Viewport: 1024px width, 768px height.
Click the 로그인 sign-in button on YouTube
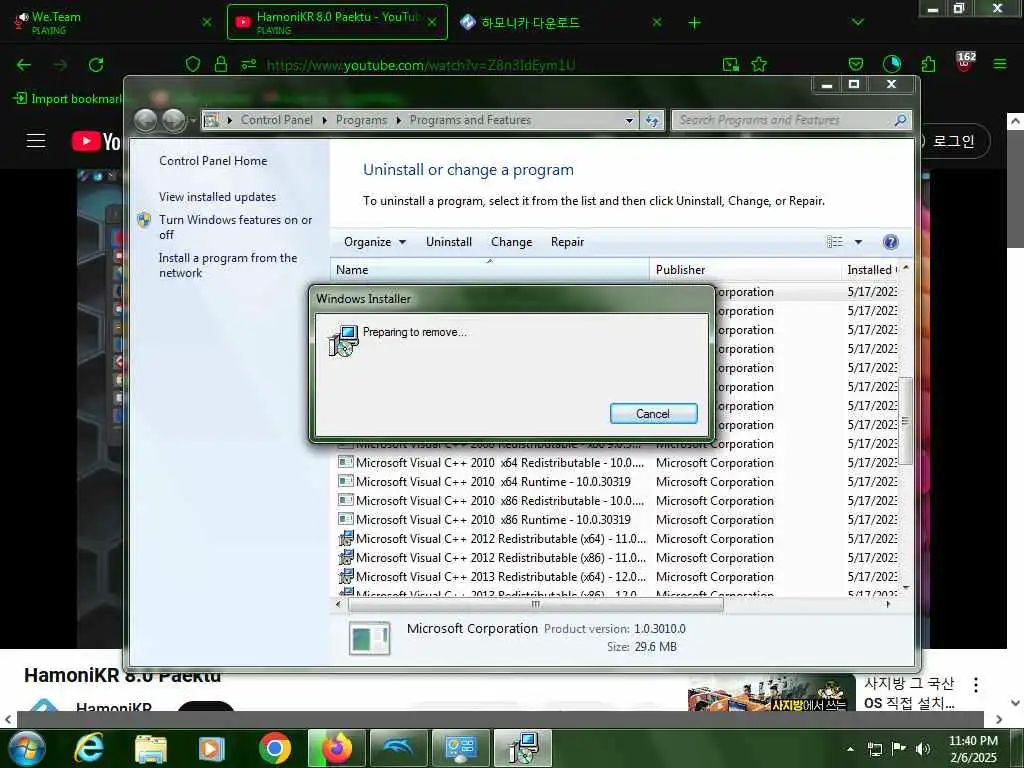[953, 141]
